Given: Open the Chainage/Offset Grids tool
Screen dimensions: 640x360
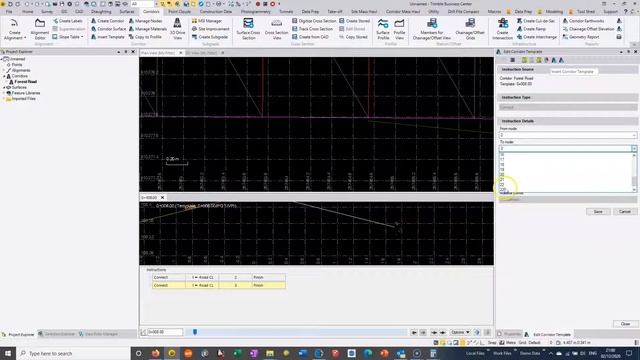Looking at the screenshot, I should tap(470, 29).
